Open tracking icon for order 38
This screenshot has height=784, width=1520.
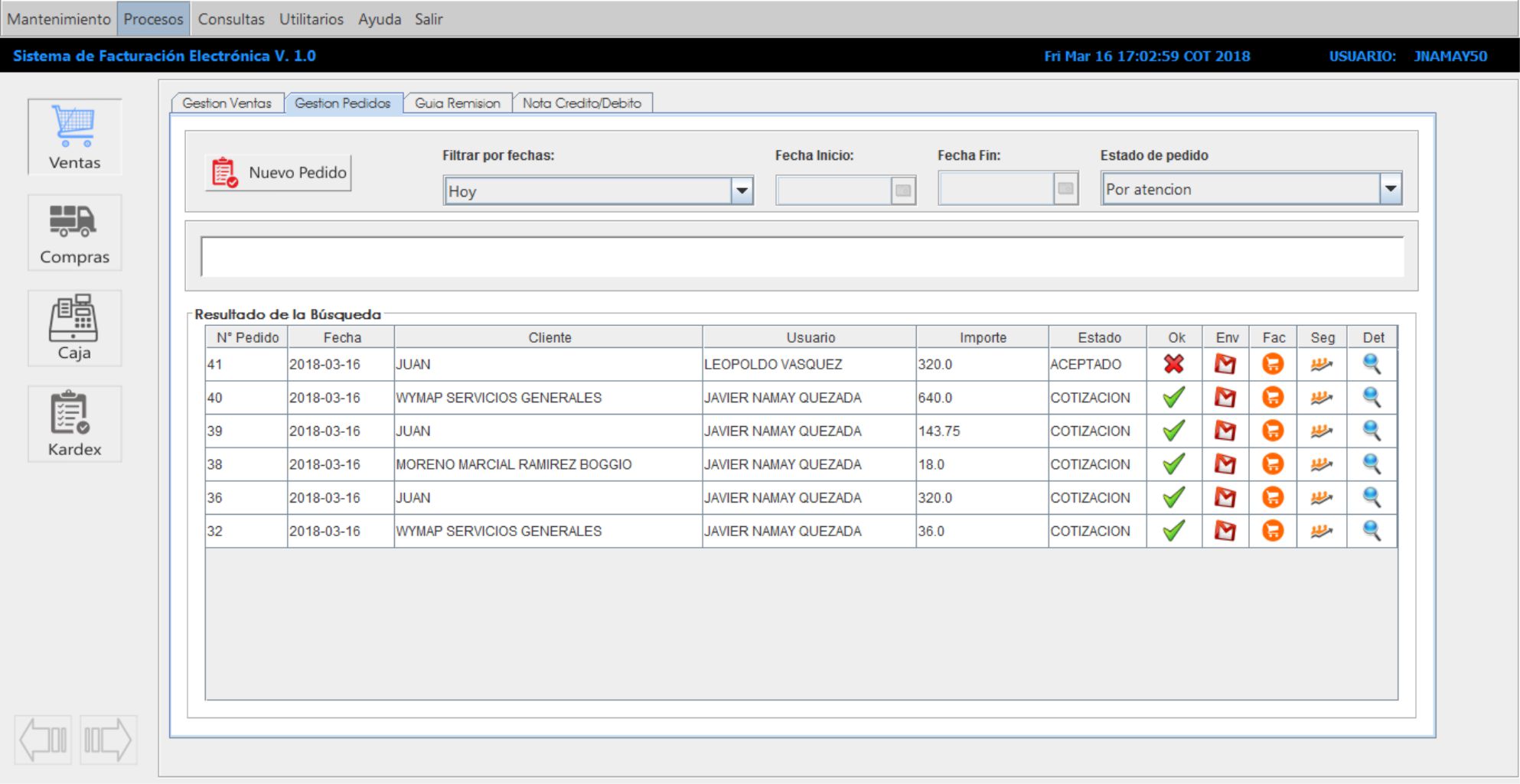pyautogui.click(x=1321, y=464)
